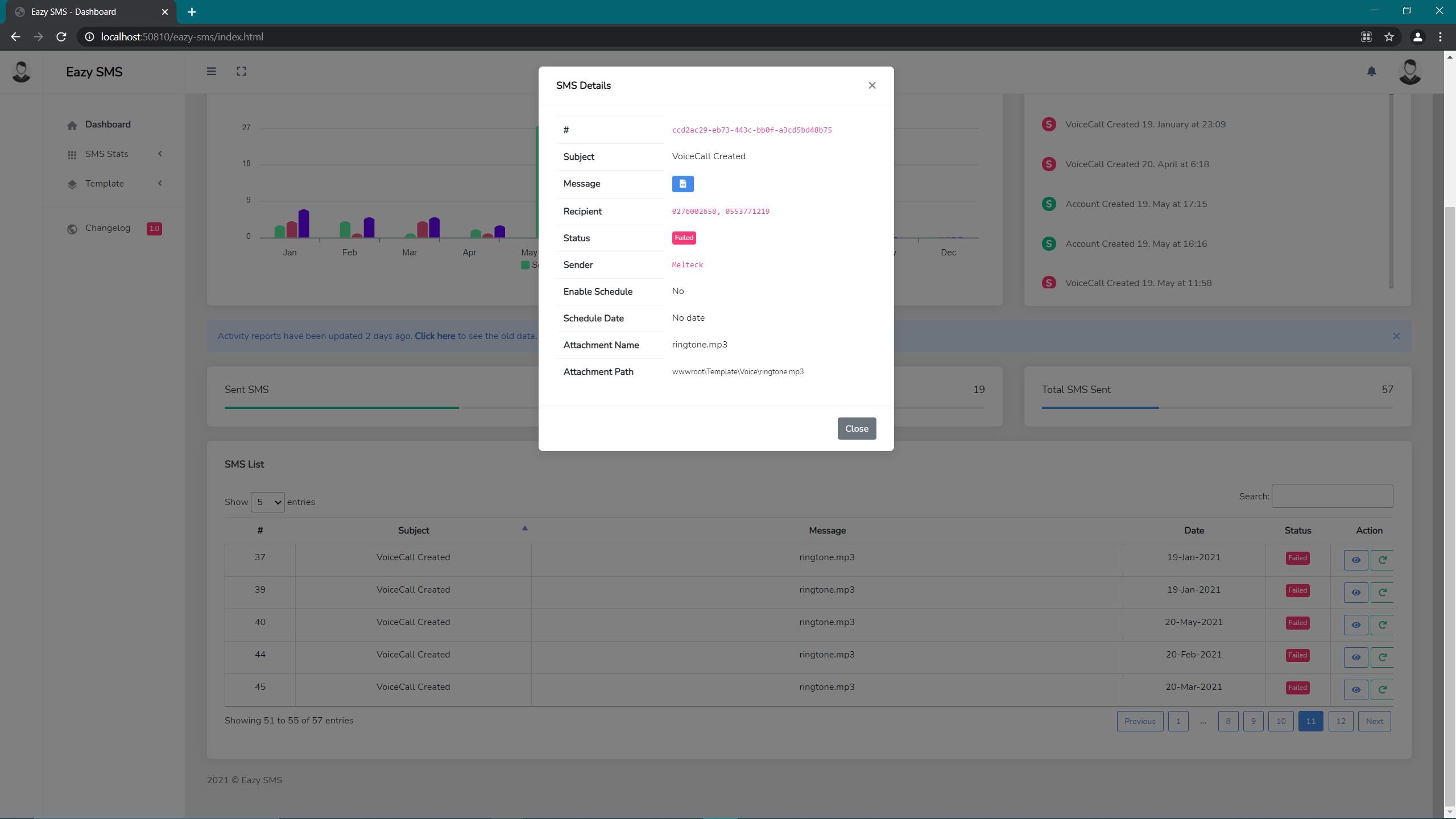Screen dimensions: 1456x819
Task: Bookmark this page with the star icon
Action: [1389, 37]
